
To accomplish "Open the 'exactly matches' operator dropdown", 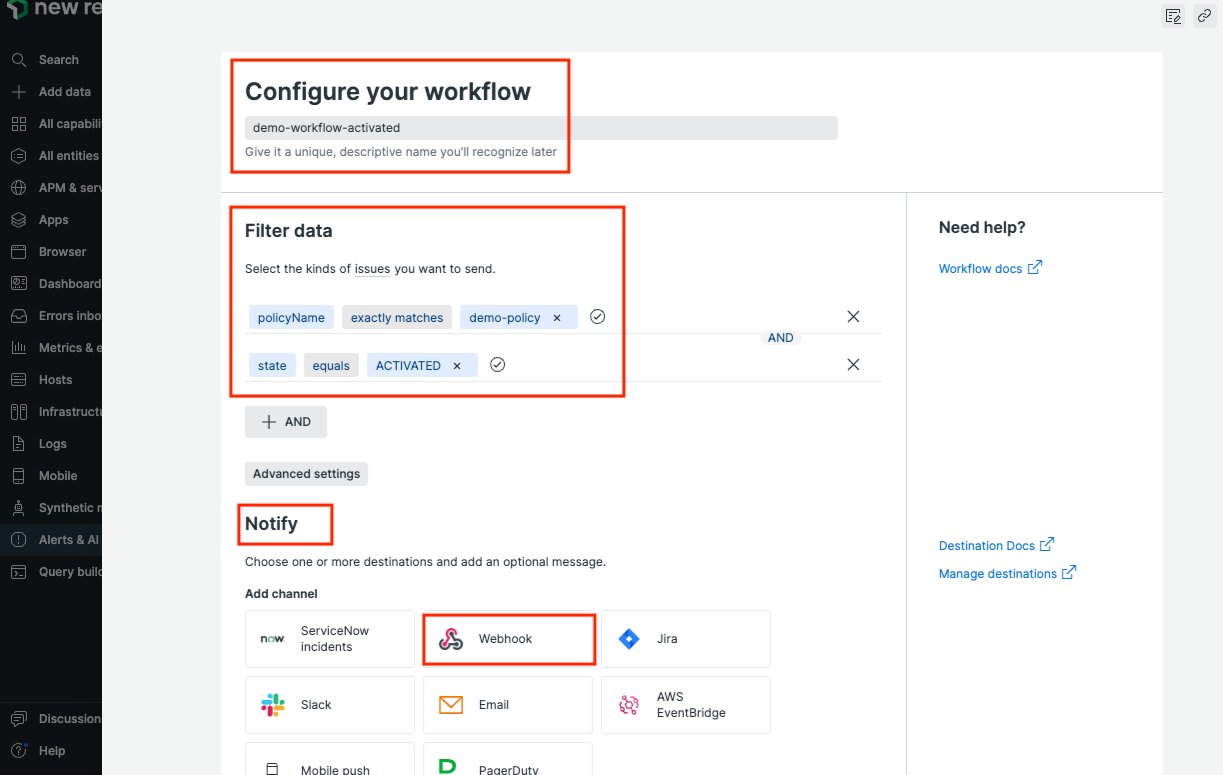I will click(396, 316).
